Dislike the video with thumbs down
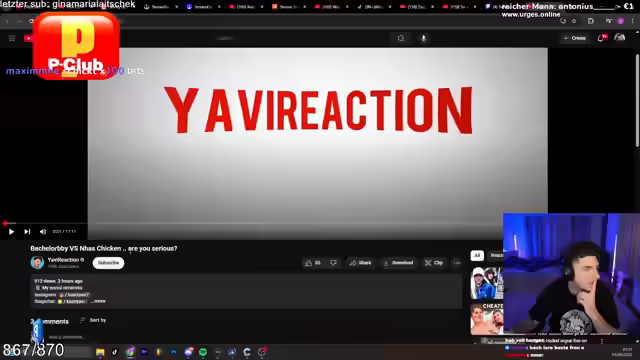The height and width of the screenshot is (360, 640). [x=333, y=263]
